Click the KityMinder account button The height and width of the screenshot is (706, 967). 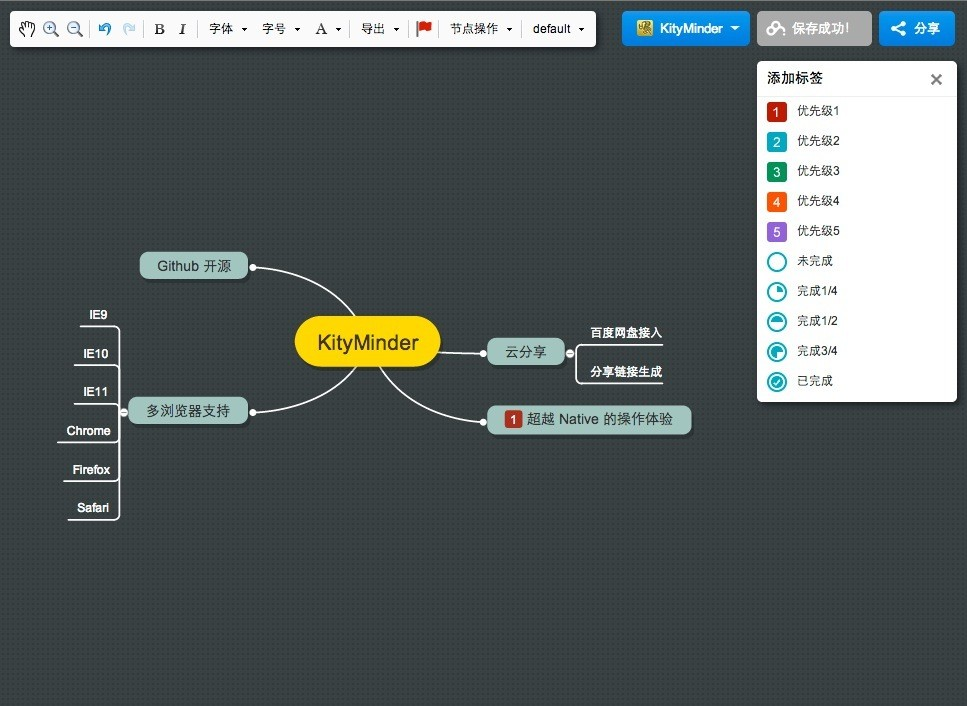(685, 29)
